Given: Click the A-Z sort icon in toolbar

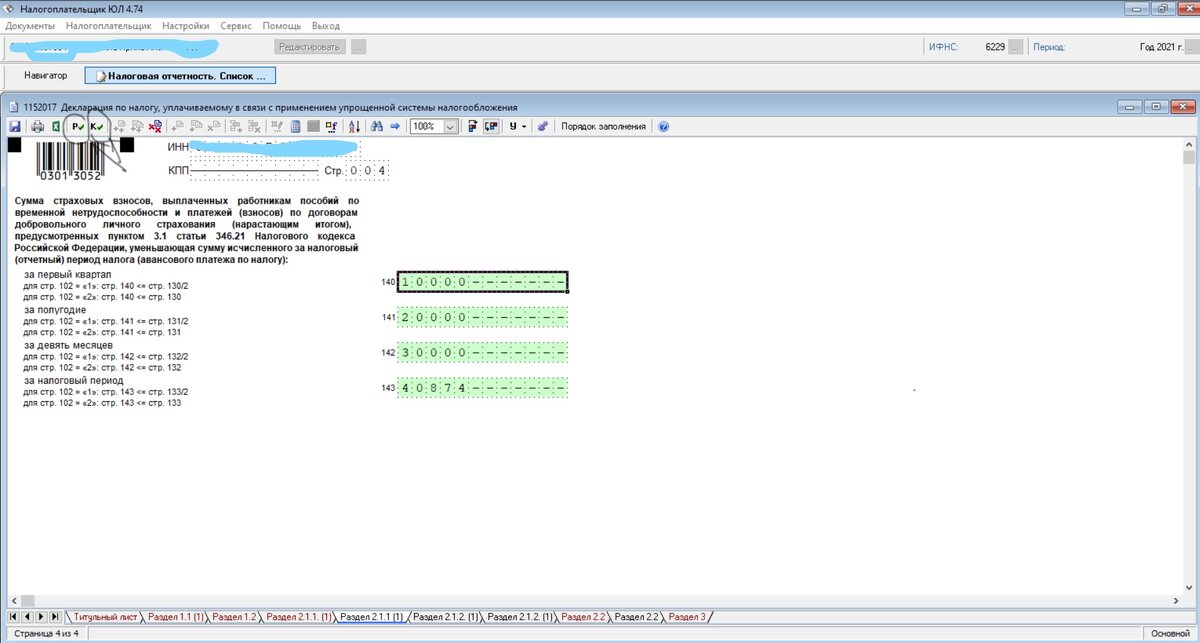Looking at the screenshot, I should pyautogui.click(x=354, y=127).
